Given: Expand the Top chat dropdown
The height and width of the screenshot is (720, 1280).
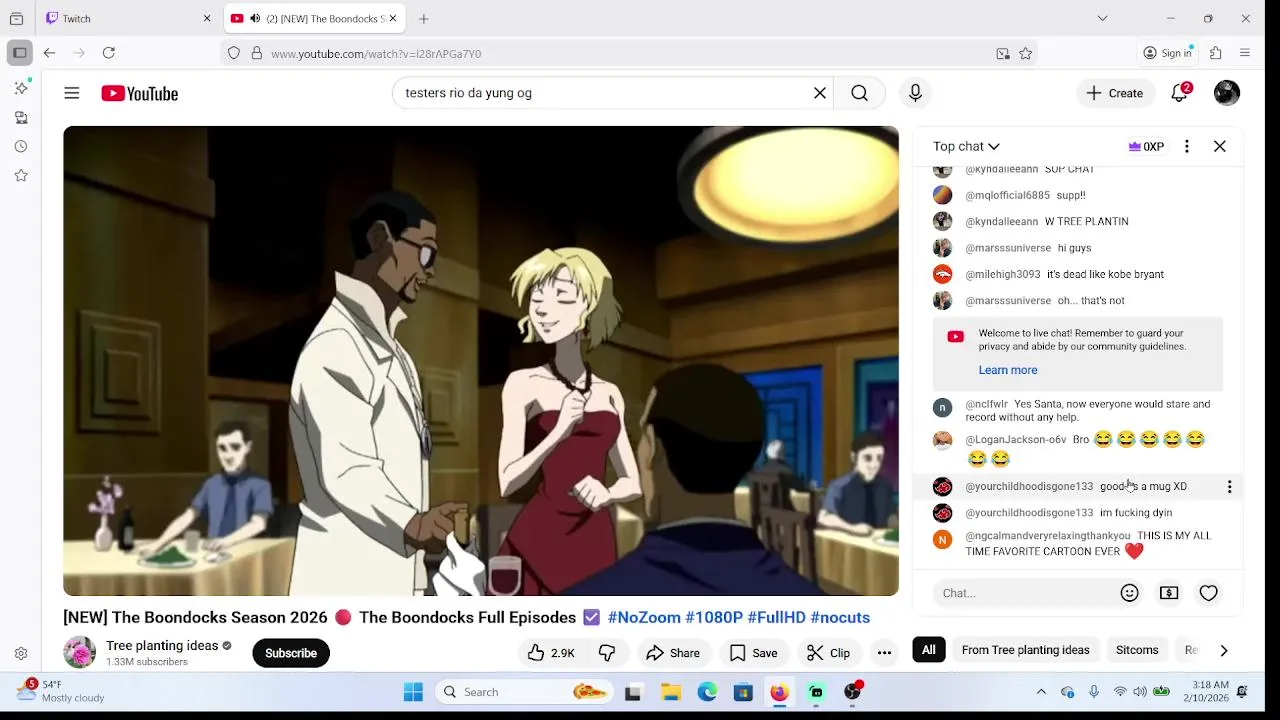Looking at the screenshot, I should tap(966, 146).
